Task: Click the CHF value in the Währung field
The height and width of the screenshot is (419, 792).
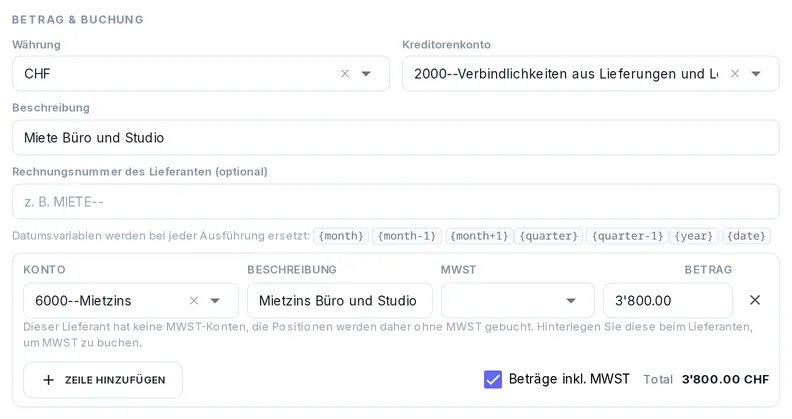Action: (x=37, y=74)
